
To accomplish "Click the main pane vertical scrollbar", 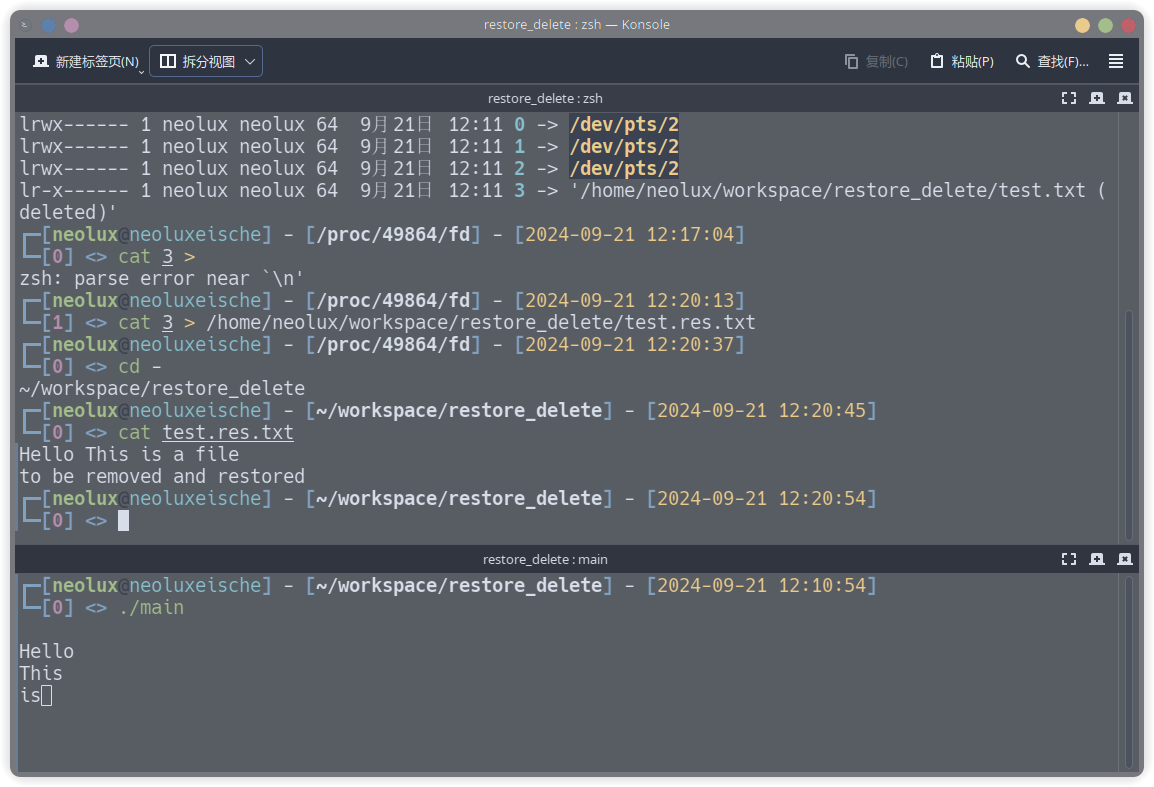I will pos(1129,671).
